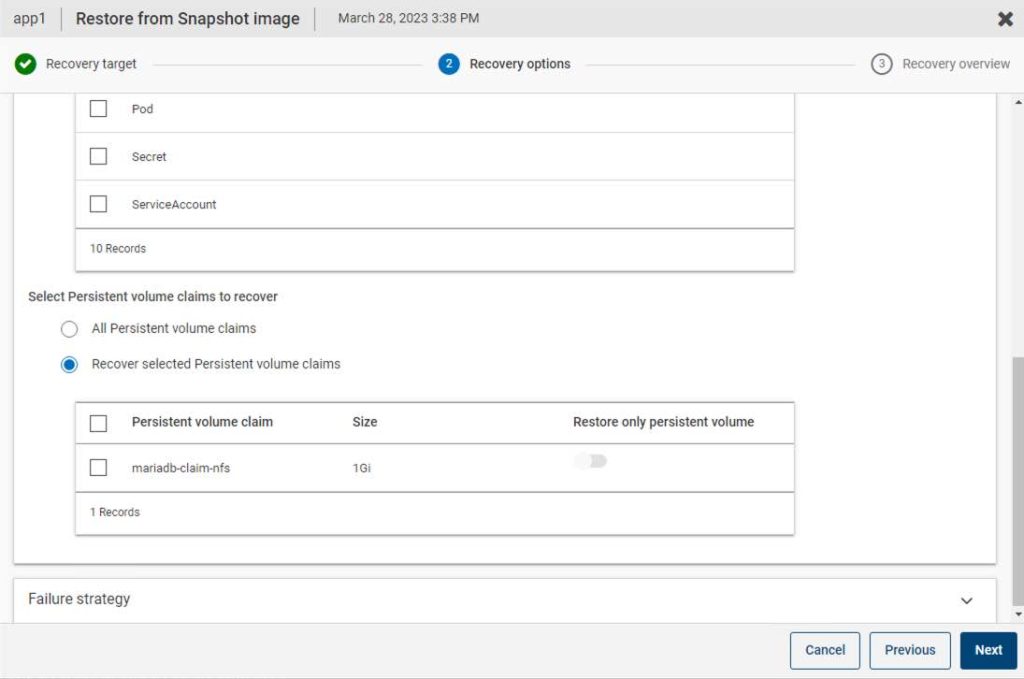Viewport: 1024px width, 679px height.
Task: Select Recover selected Persistent volume claims option
Action: (69, 364)
